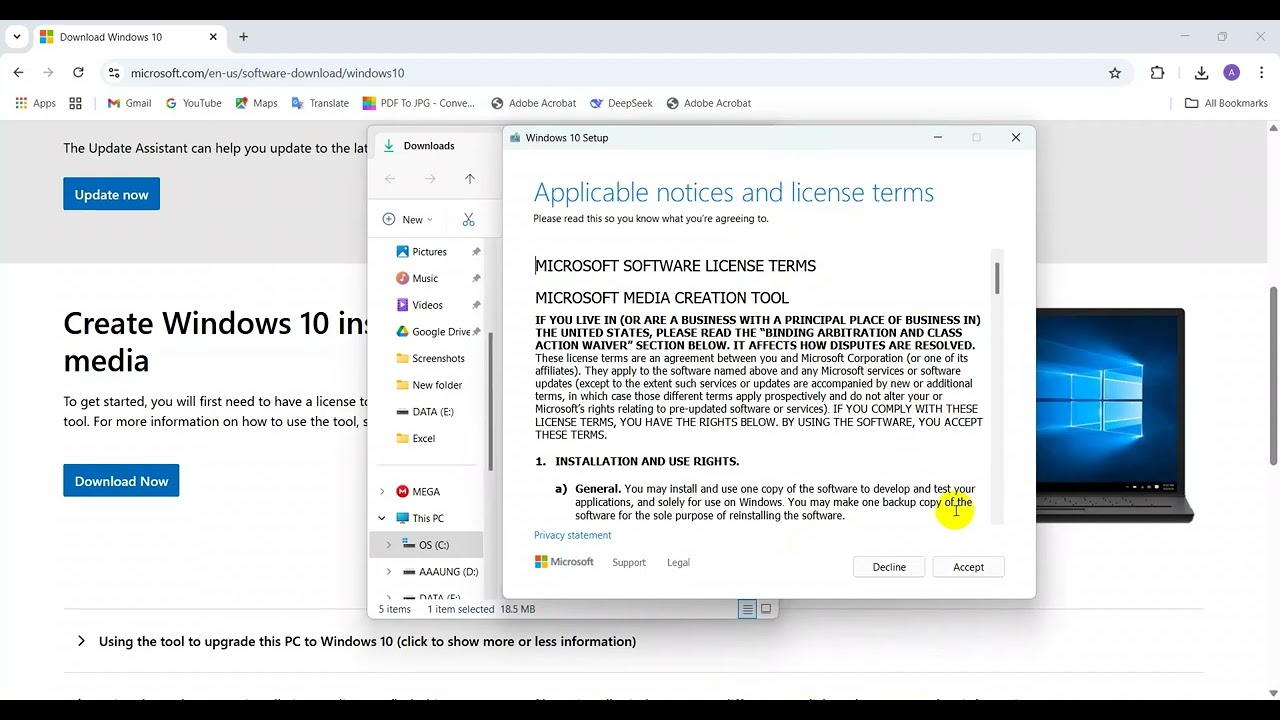Open the YouTube bookmark
Screen dimensions: 1280x720
pos(193,103)
